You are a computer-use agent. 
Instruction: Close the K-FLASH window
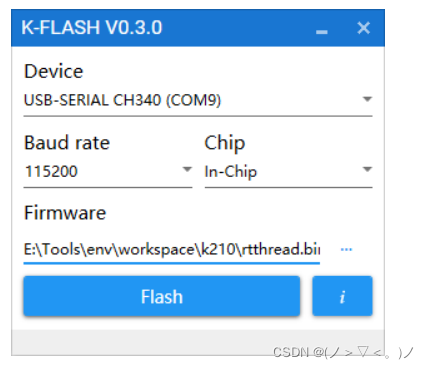(x=363, y=28)
